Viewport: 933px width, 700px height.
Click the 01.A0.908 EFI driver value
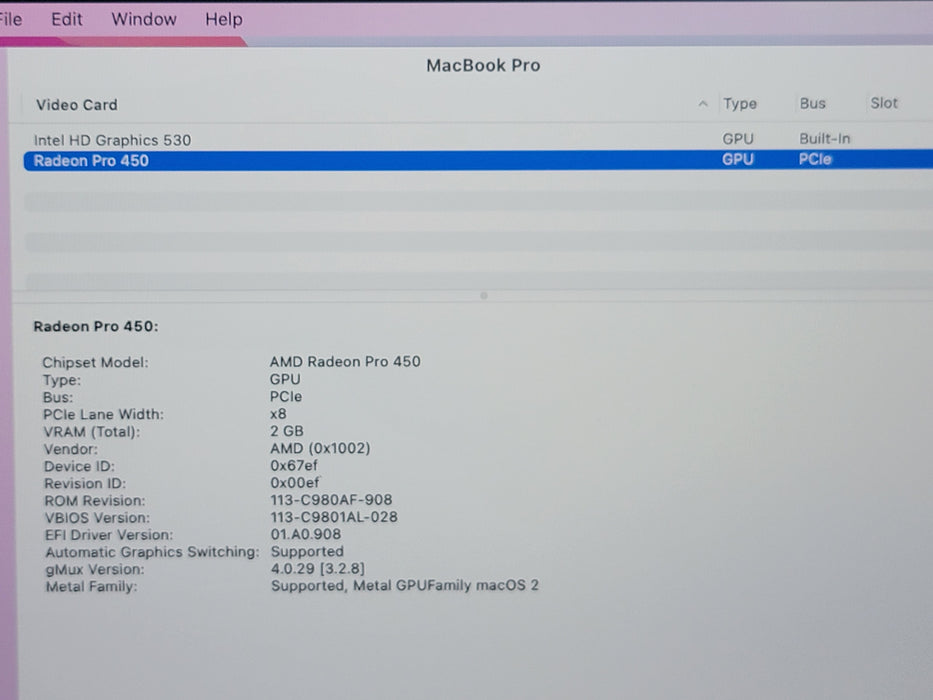click(x=306, y=535)
